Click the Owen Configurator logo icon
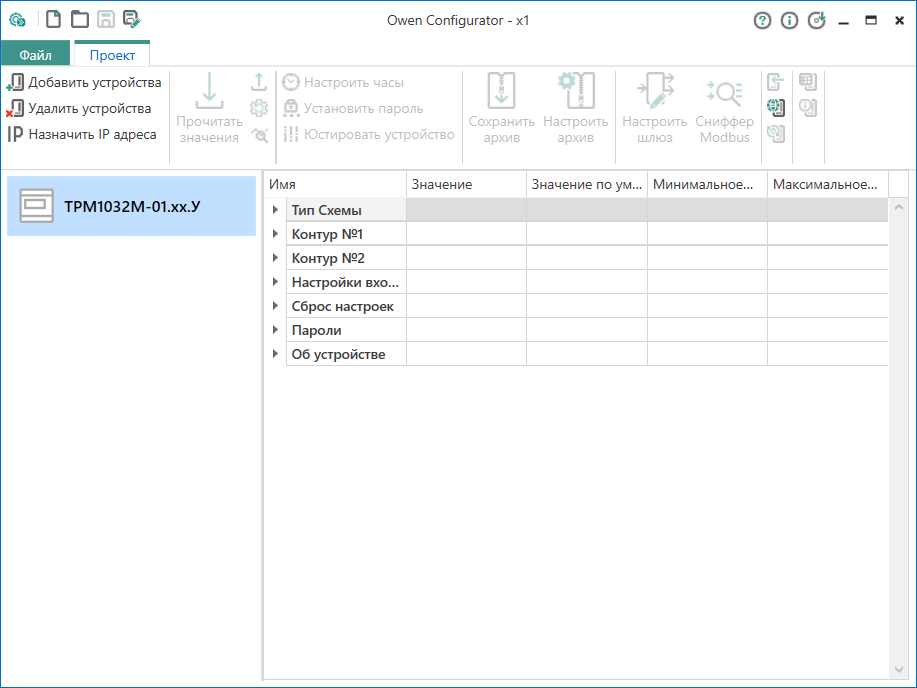 [x=17, y=20]
